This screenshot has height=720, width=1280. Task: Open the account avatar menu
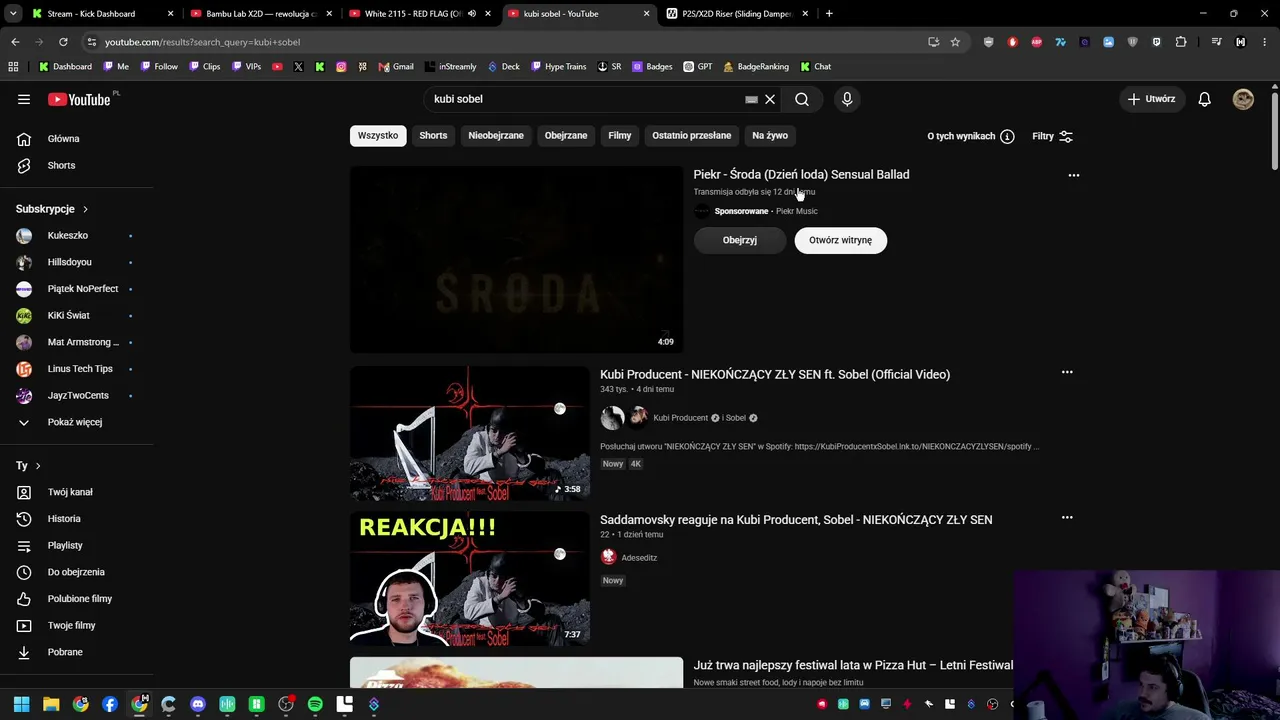1243,99
